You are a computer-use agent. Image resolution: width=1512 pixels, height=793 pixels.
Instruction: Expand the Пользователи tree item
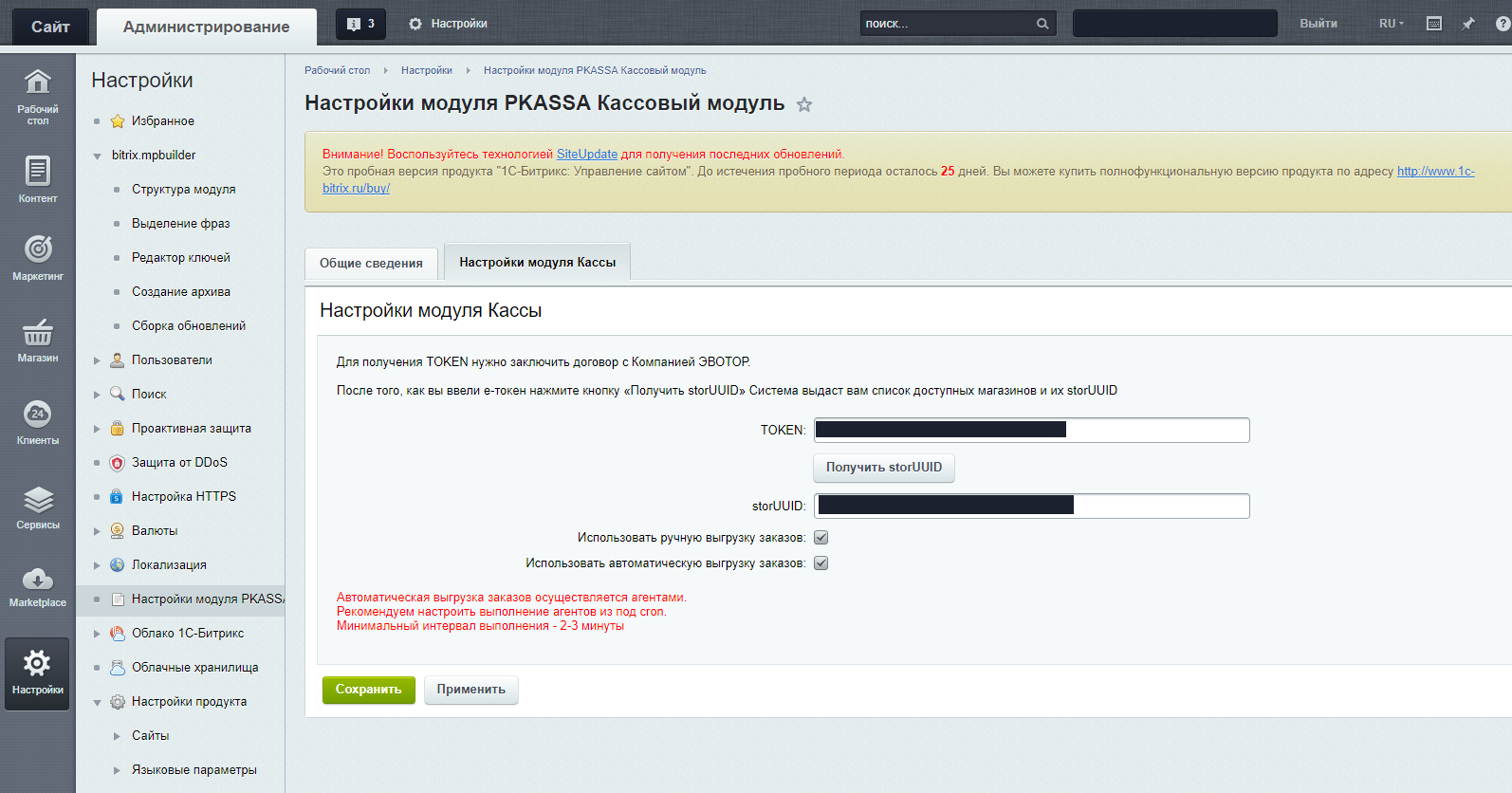(x=97, y=360)
